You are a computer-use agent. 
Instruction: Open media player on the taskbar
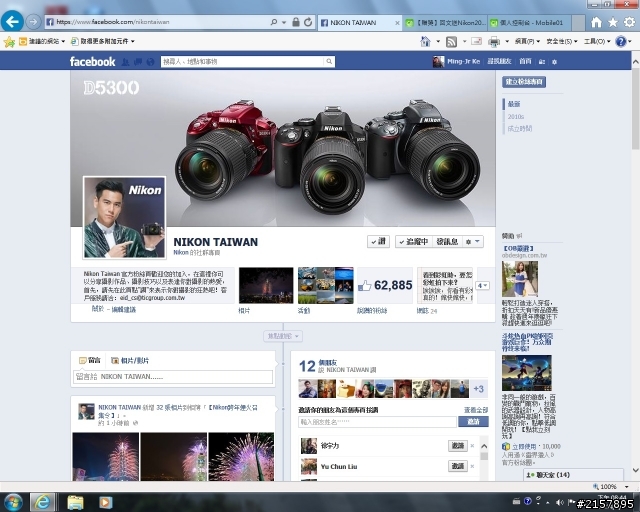105,502
